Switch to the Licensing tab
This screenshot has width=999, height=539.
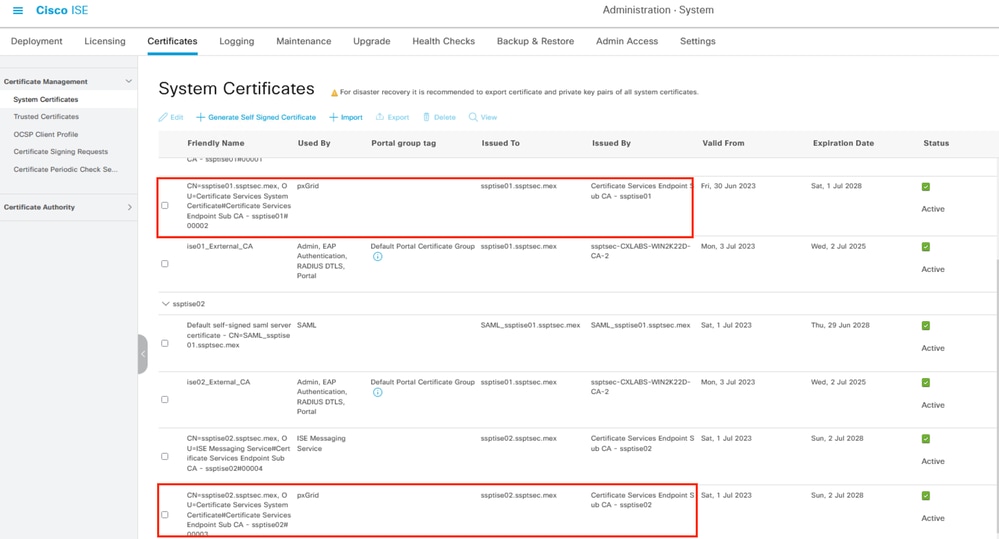104,41
